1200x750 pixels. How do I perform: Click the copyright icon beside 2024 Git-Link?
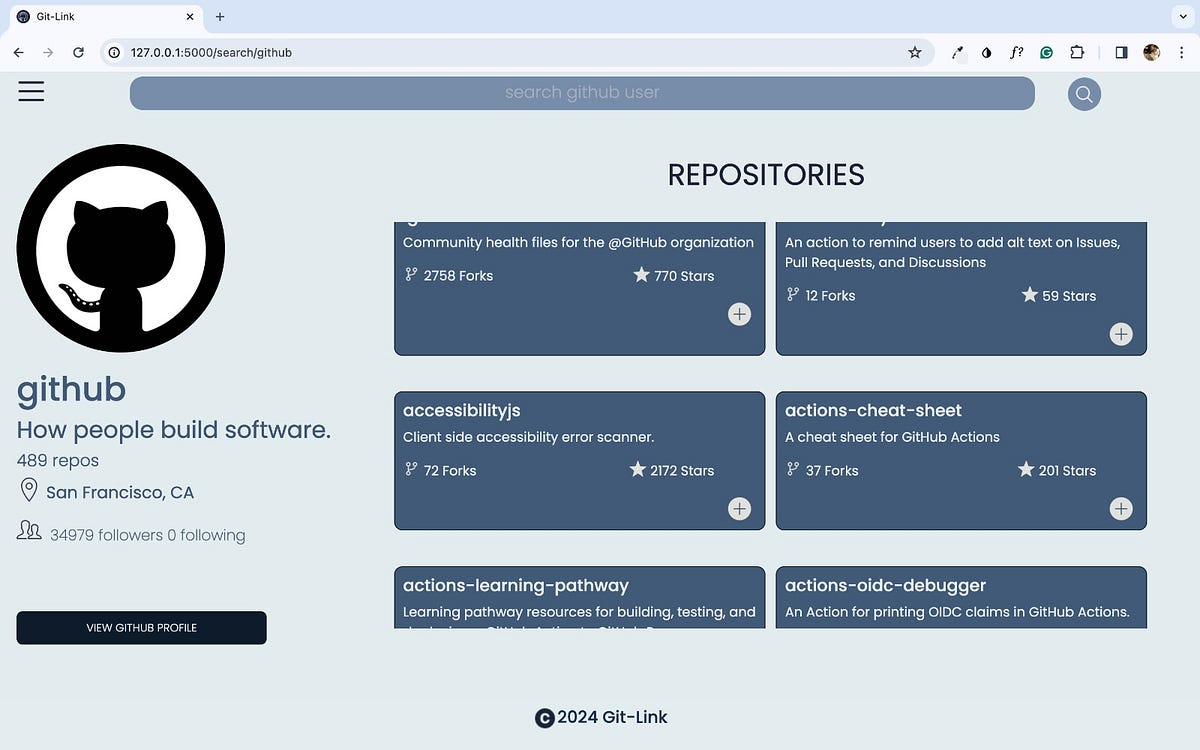click(543, 717)
